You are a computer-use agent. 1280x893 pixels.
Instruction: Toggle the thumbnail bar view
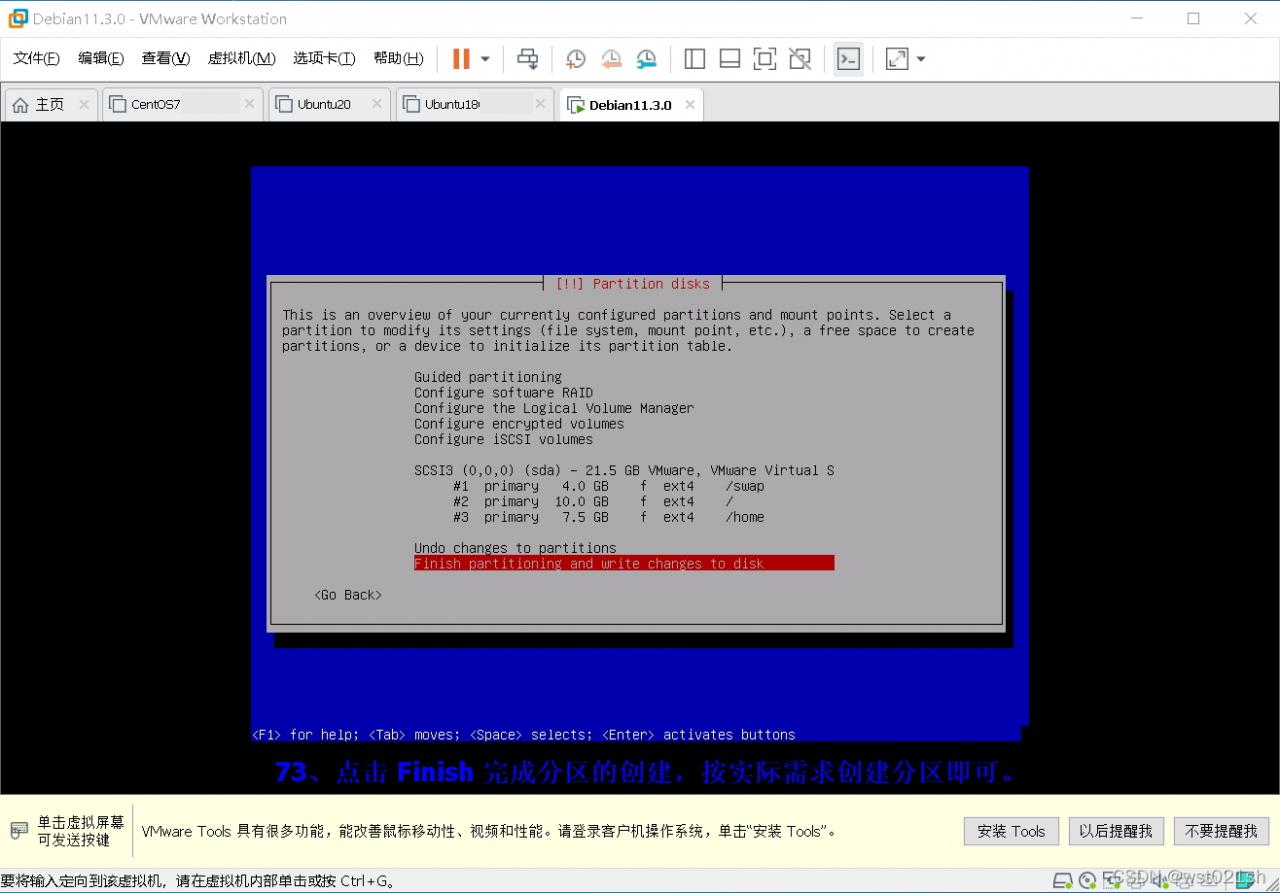tap(730, 59)
